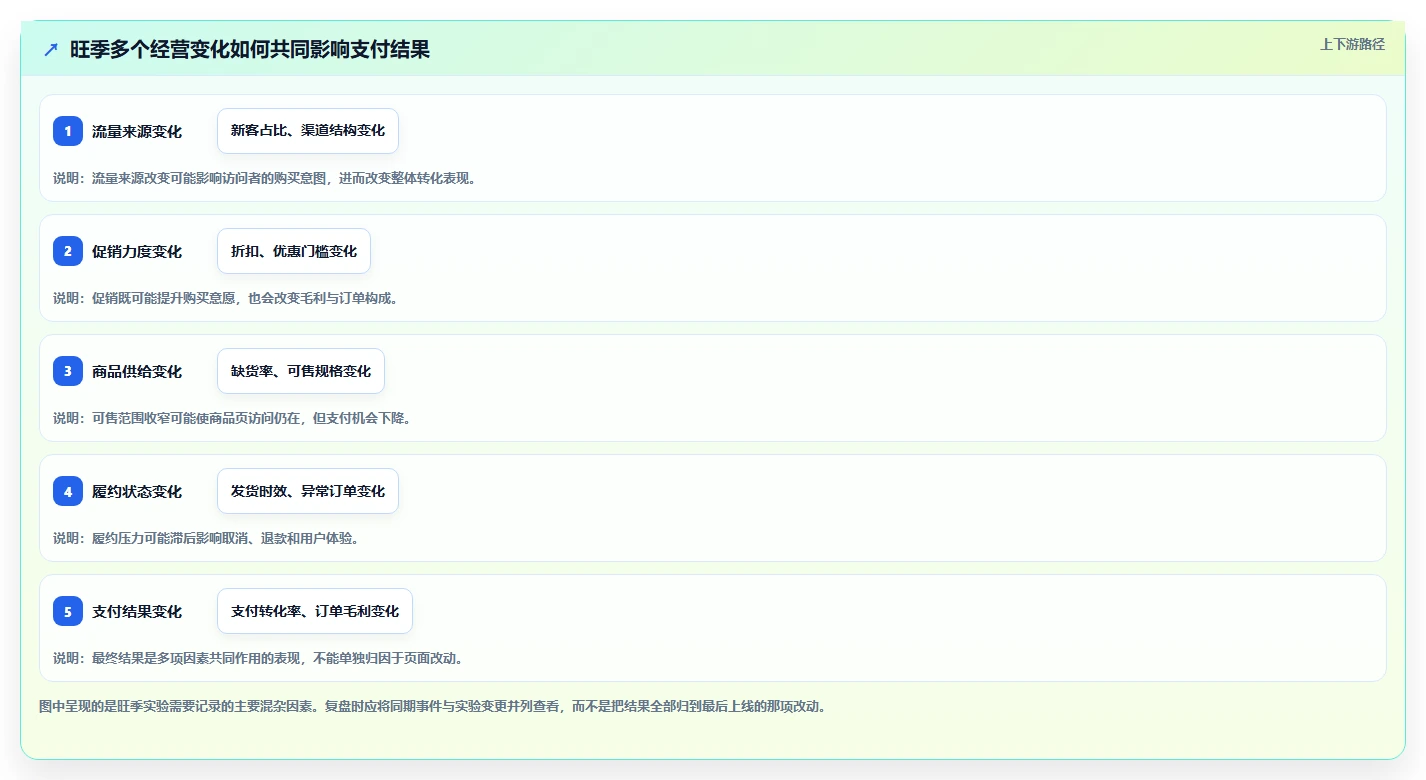Click the note about 最终结果是多项因素共同作用
This screenshot has height=780, width=1426.
click(x=261, y=658)
